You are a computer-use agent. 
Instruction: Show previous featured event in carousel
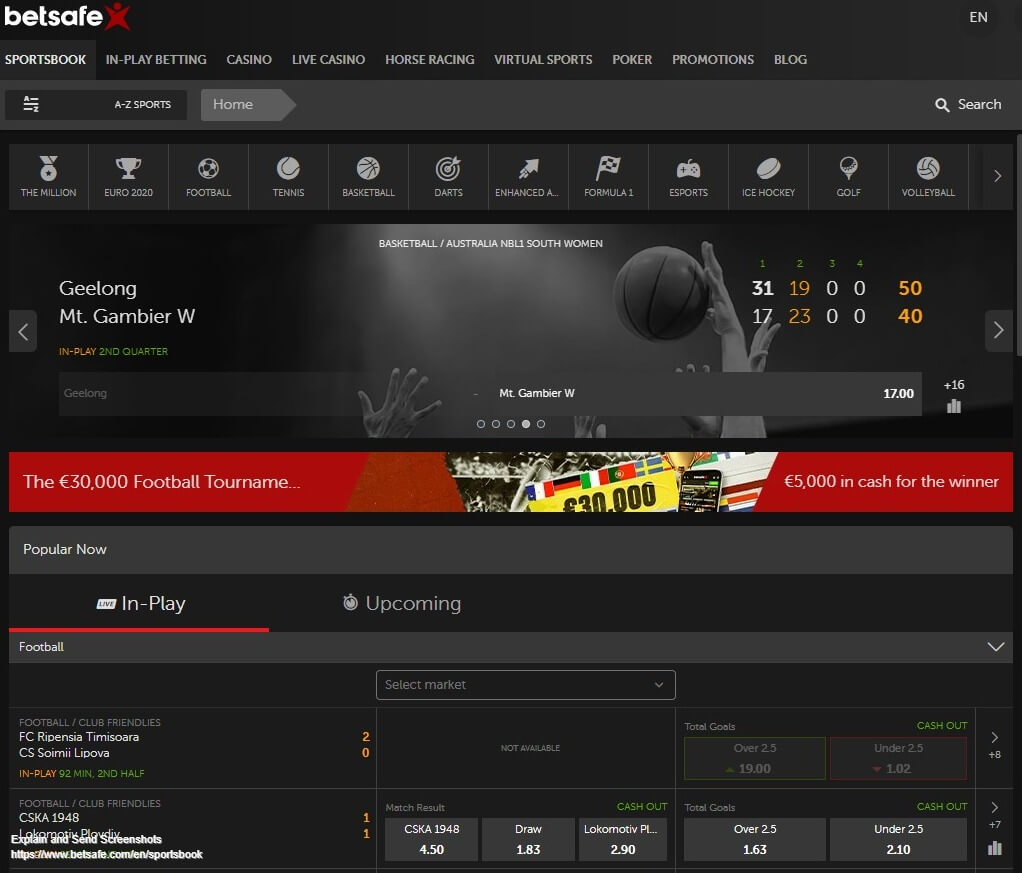point(23,332)
